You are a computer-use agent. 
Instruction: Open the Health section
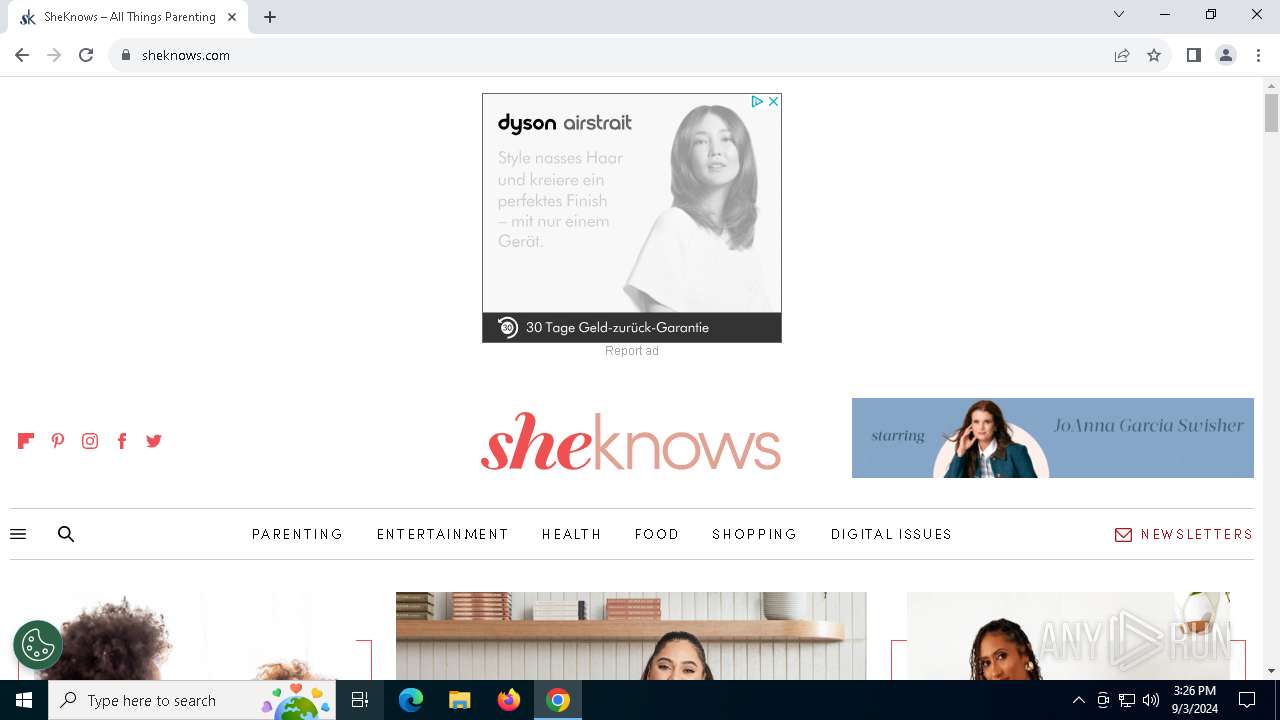[x=572, y=534]
